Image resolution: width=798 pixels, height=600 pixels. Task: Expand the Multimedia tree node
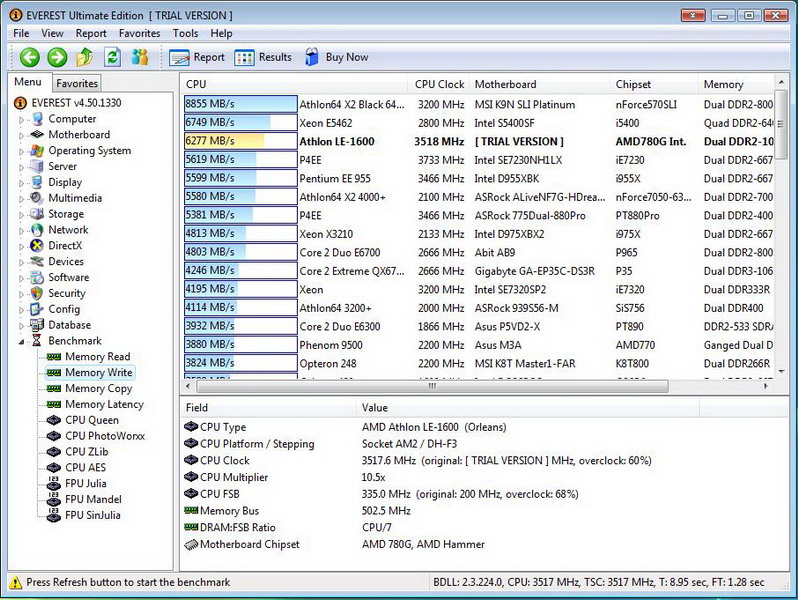click(21, 199)
